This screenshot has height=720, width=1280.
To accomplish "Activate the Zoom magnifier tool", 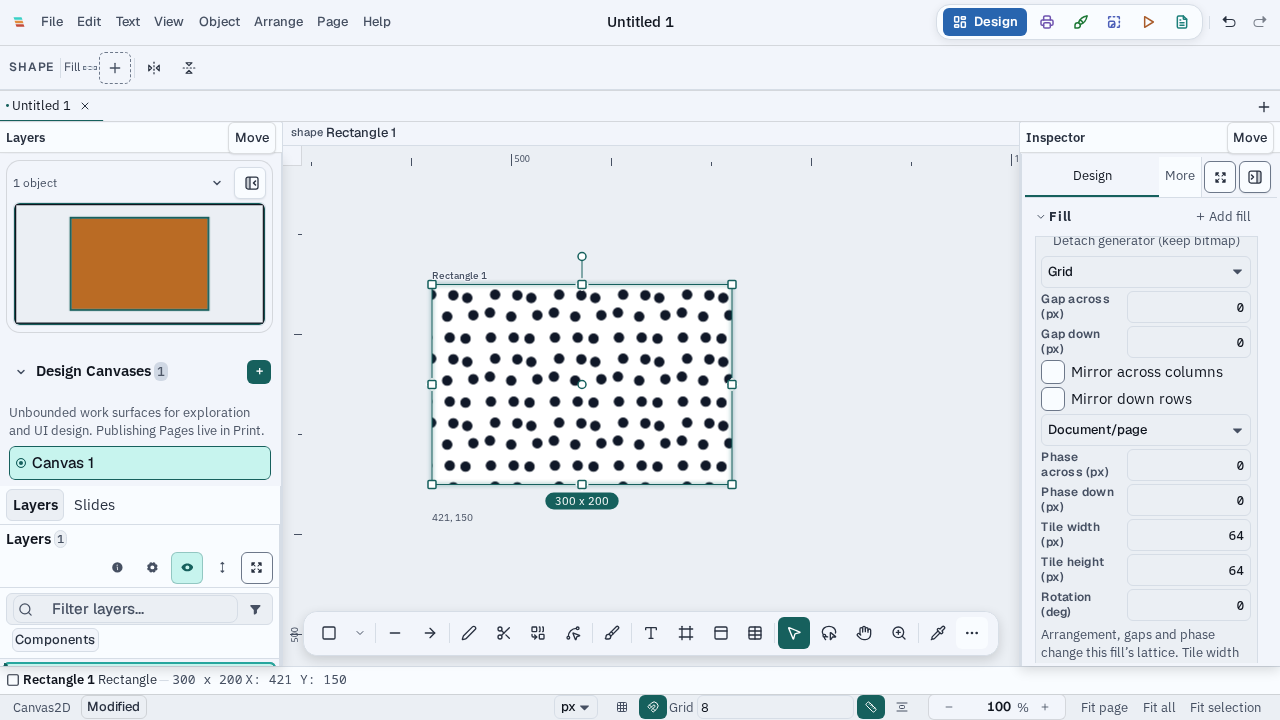I will (899, 633).
